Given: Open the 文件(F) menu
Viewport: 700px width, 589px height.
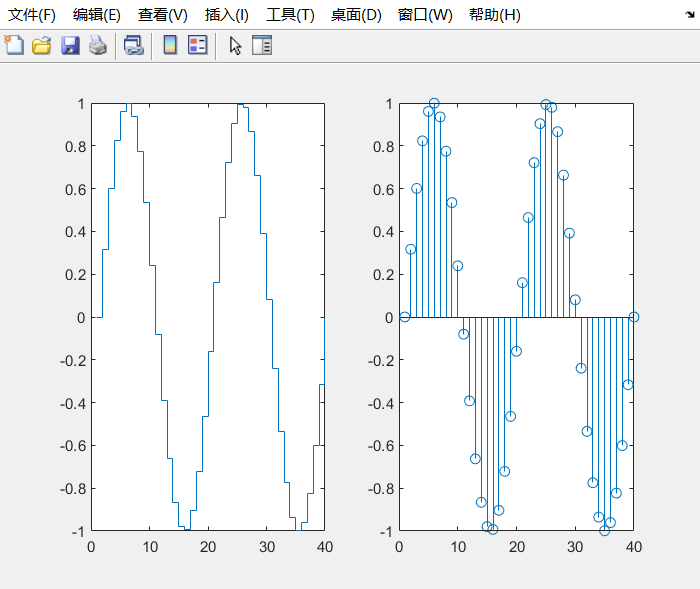Looking at the screenshot, I should (x=32, y=15).
